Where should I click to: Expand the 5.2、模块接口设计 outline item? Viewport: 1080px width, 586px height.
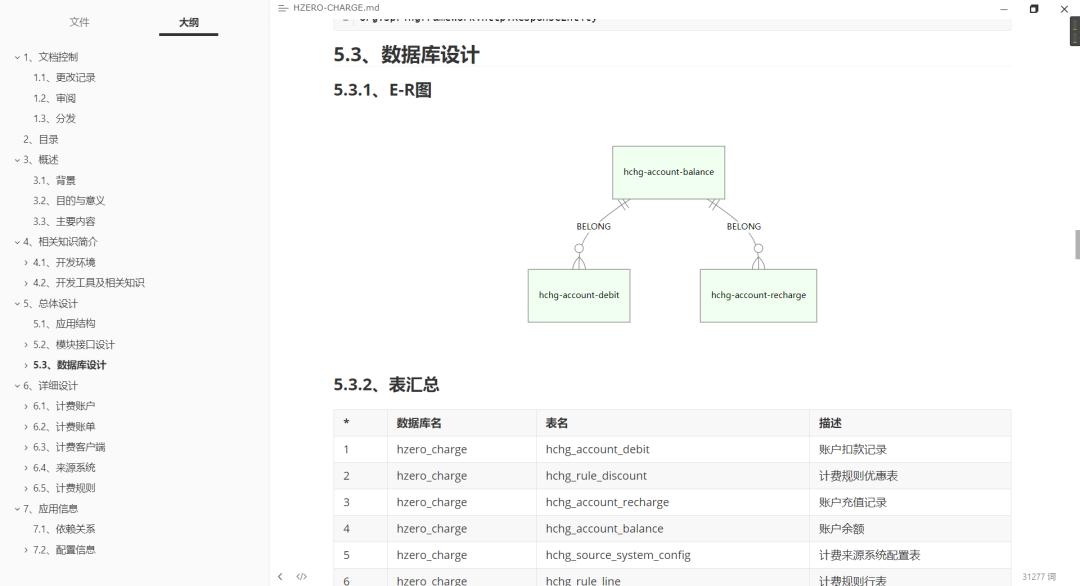click(x=26, y=345)
